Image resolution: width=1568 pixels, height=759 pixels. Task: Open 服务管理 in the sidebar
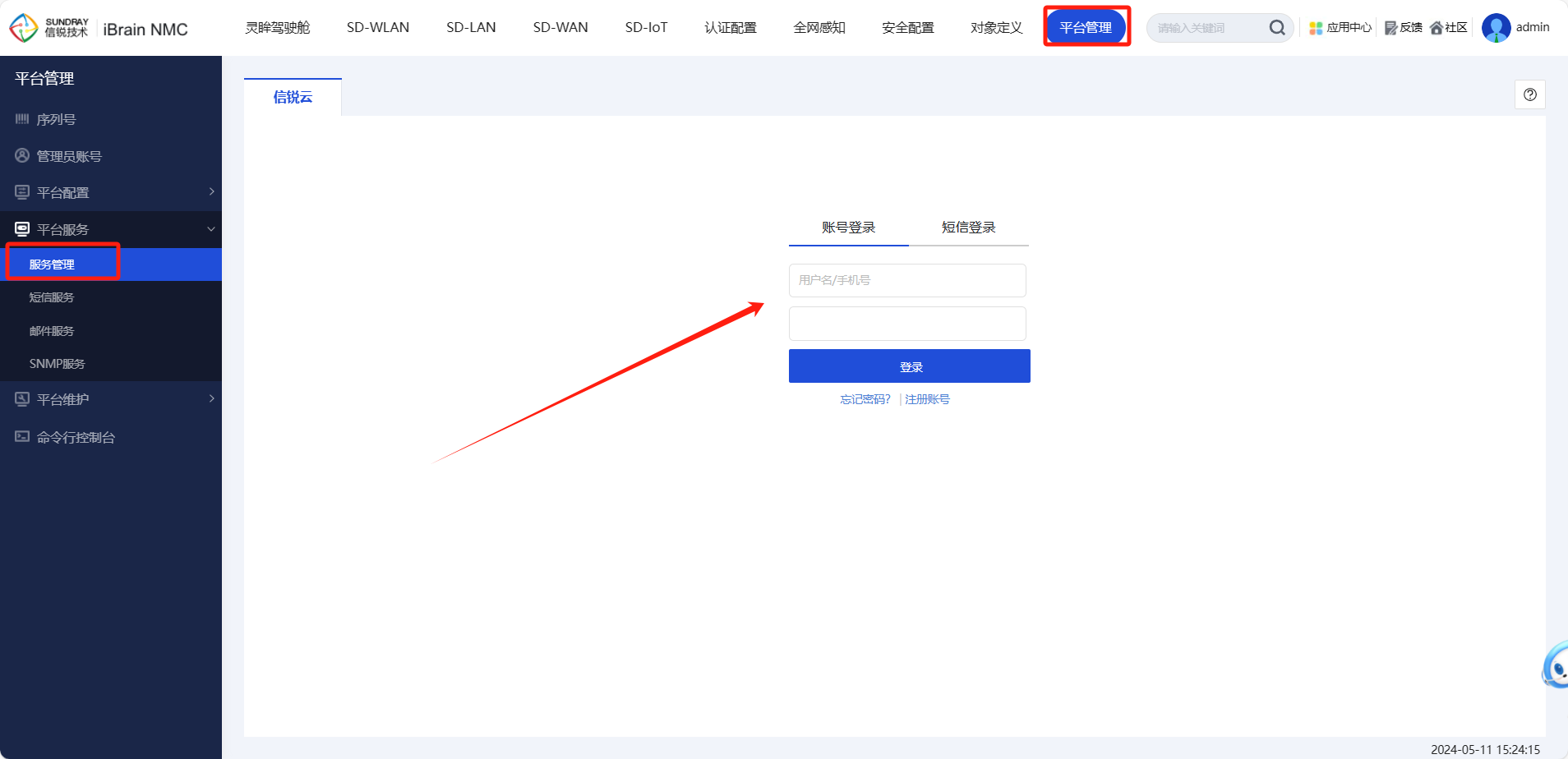[x=111, y=264]
